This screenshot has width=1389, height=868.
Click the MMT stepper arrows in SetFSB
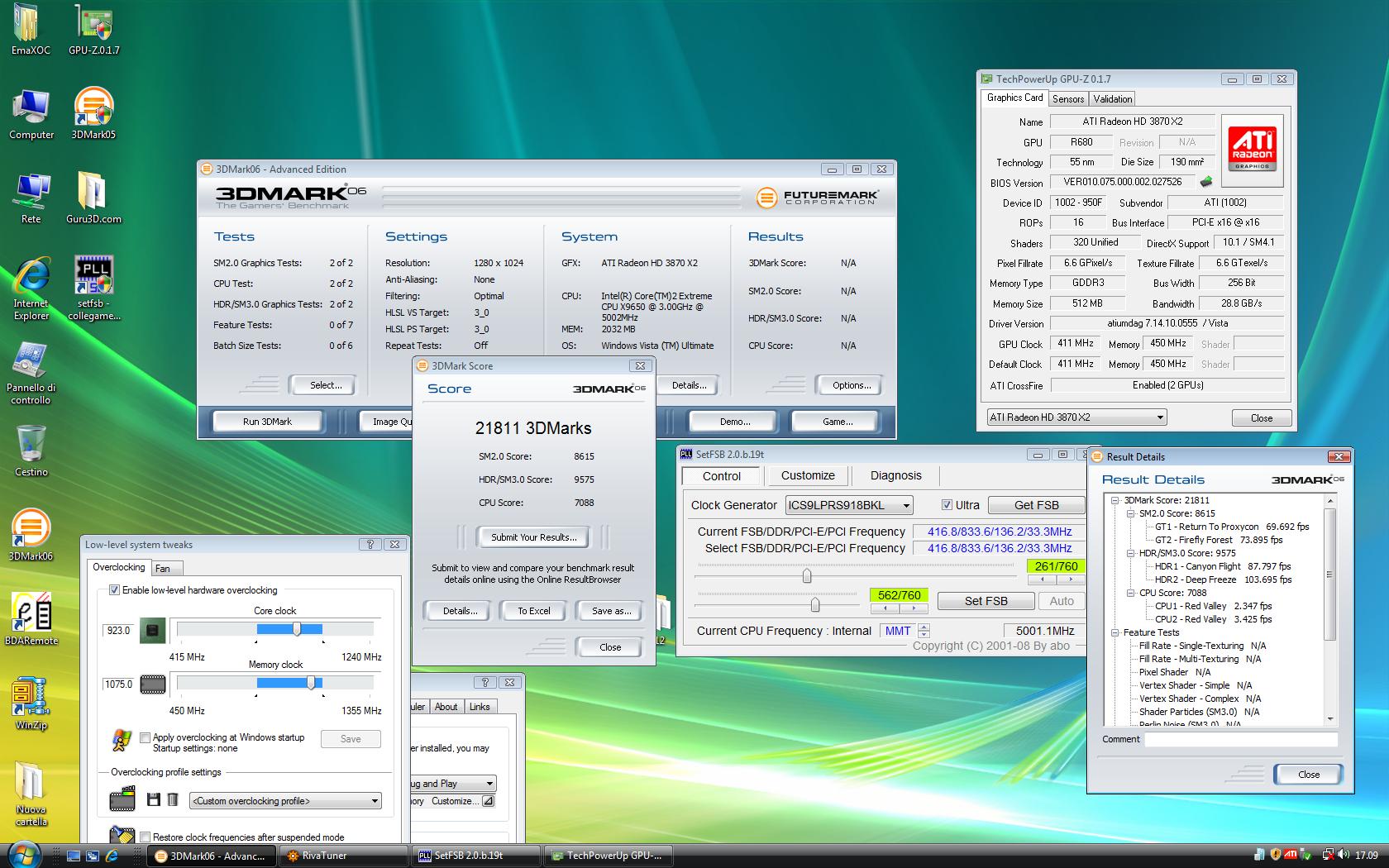click(924, 631)
